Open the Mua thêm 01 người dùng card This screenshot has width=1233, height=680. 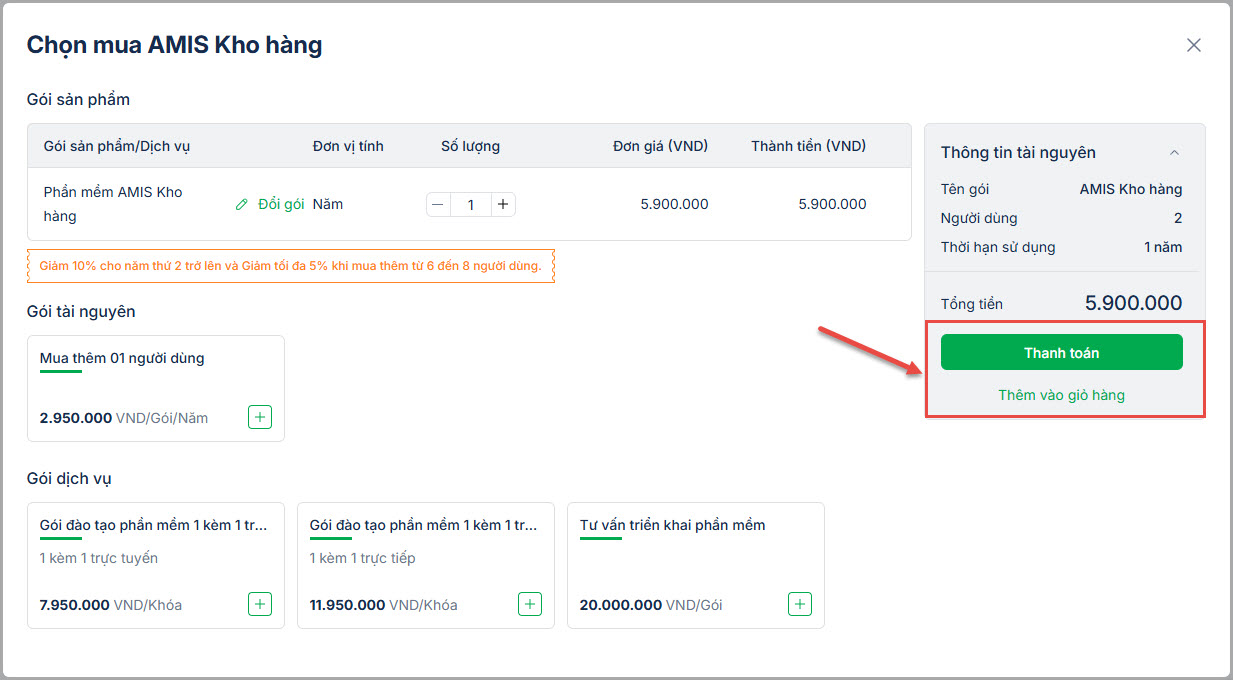click(122, 359)
